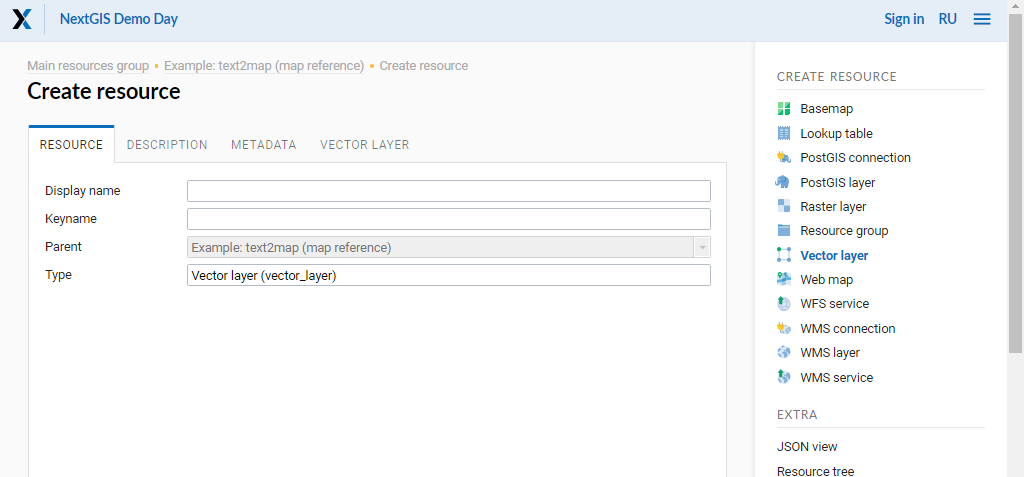Select PostGIS connection resource type
Screen dimensions: 1024x477
coord(856,157)
